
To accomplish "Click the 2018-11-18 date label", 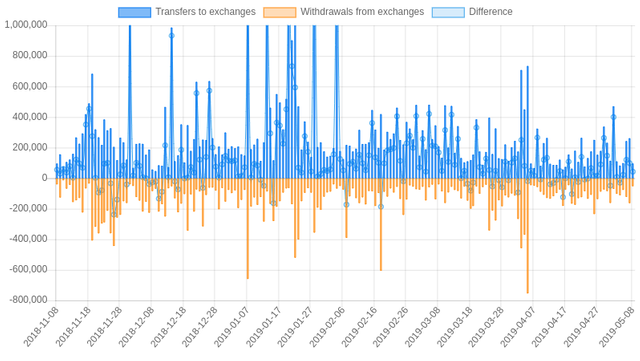I will coord(72,327).
